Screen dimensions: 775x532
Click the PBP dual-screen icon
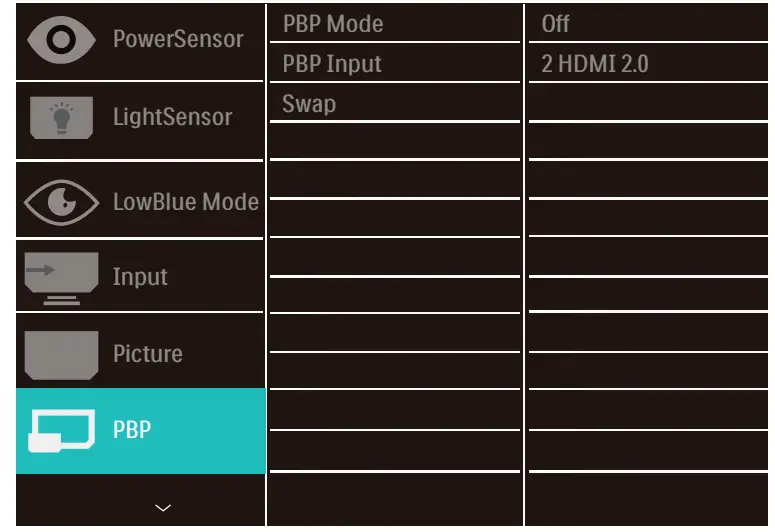tap(60, 430)
